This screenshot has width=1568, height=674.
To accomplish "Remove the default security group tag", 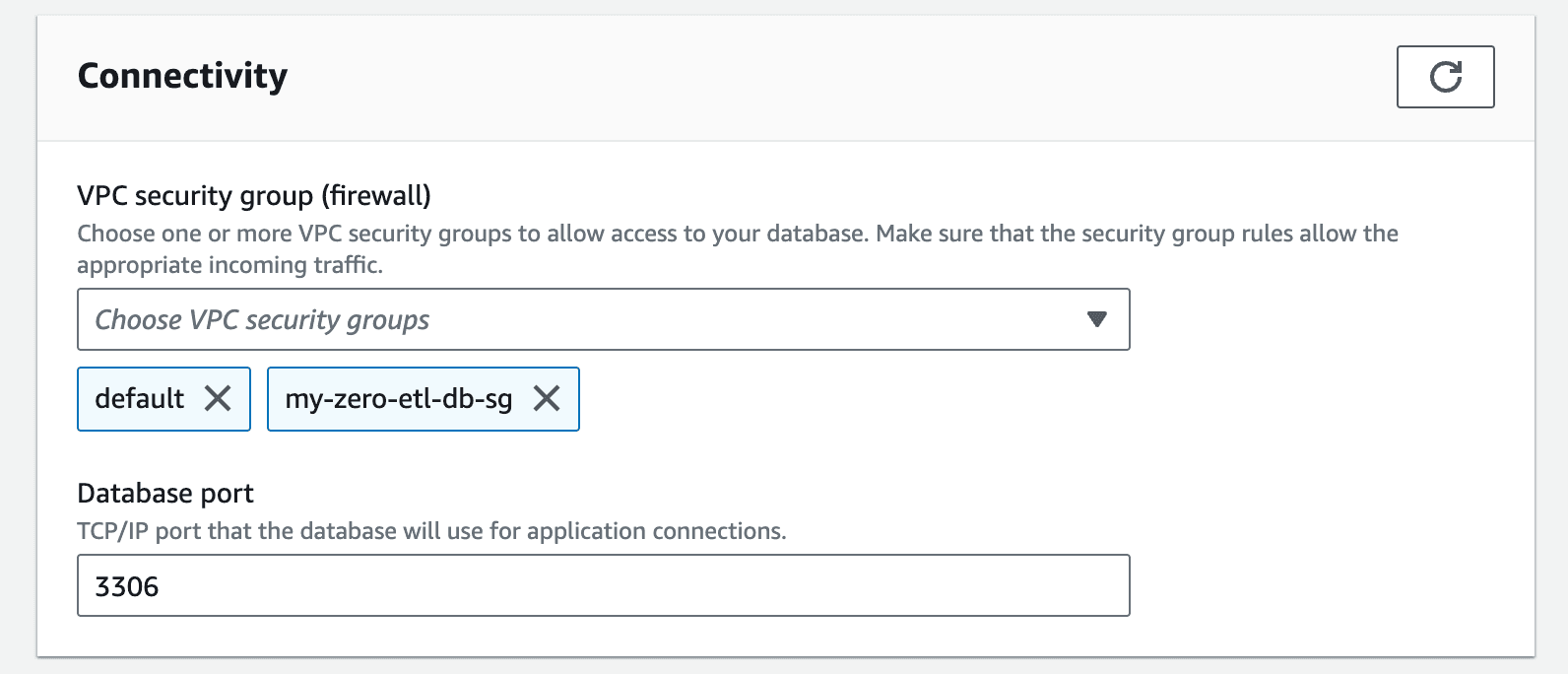I will click(x=218, y=398).
